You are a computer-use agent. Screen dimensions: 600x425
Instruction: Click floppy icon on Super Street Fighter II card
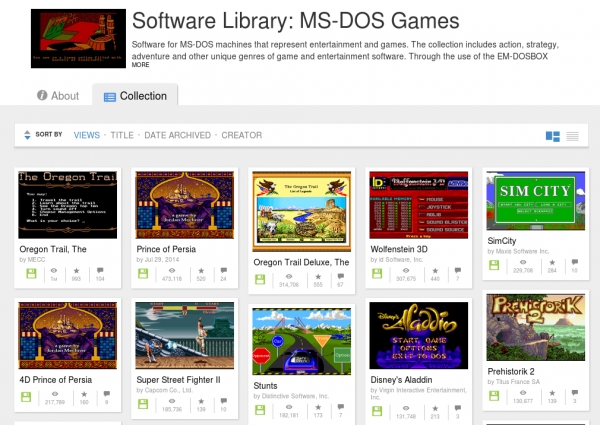pyautogui.click(x=143, y=404)
